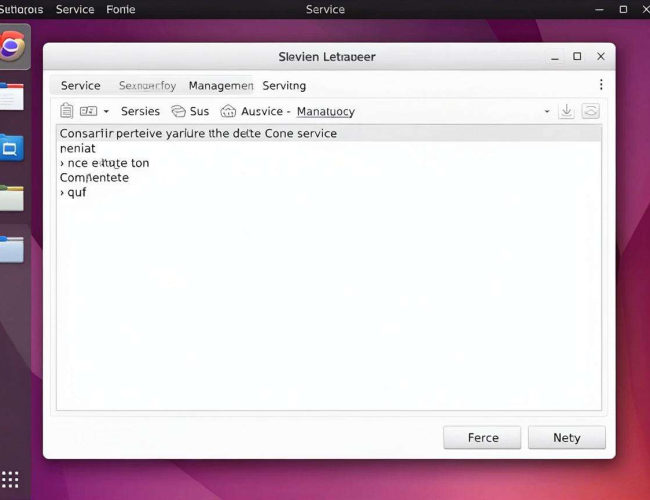Click the Ferce button
This screenshot has width=650, height=500.
click(x=482, y=437)
